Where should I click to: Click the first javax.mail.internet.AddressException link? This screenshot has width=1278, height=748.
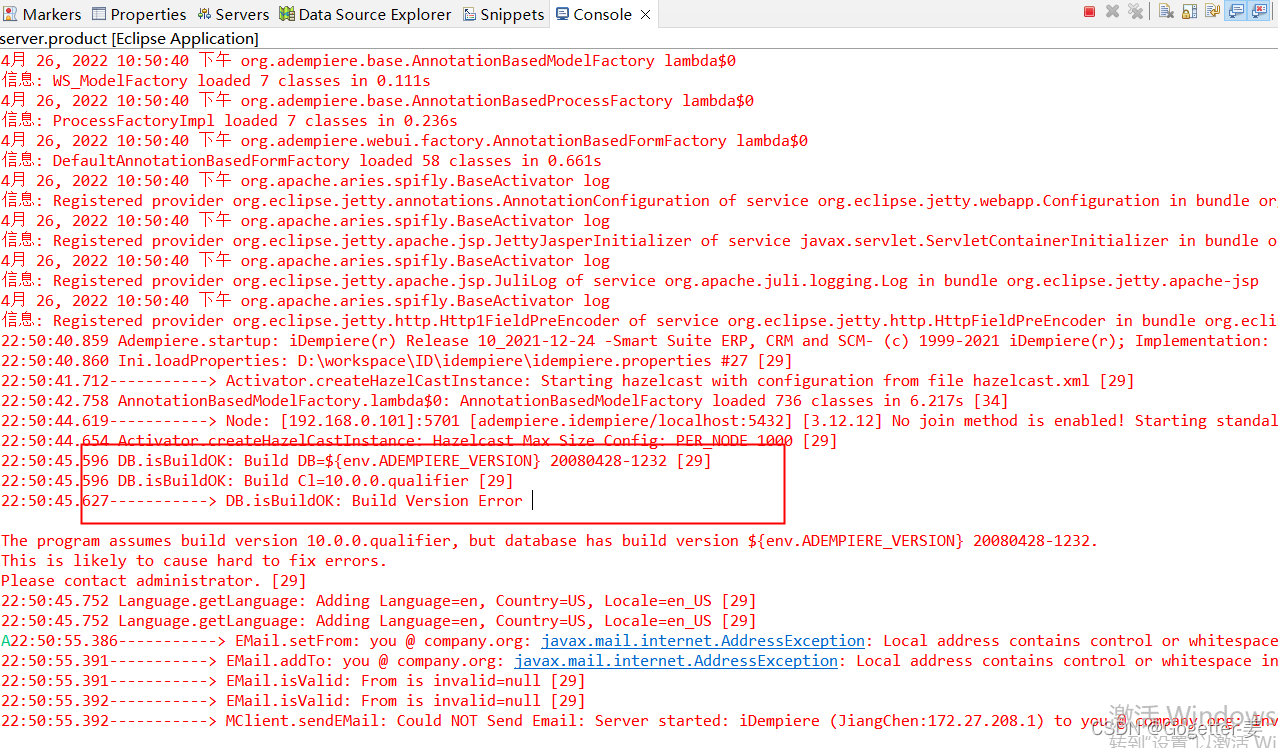pyautogui.click(x=703, y=640)
